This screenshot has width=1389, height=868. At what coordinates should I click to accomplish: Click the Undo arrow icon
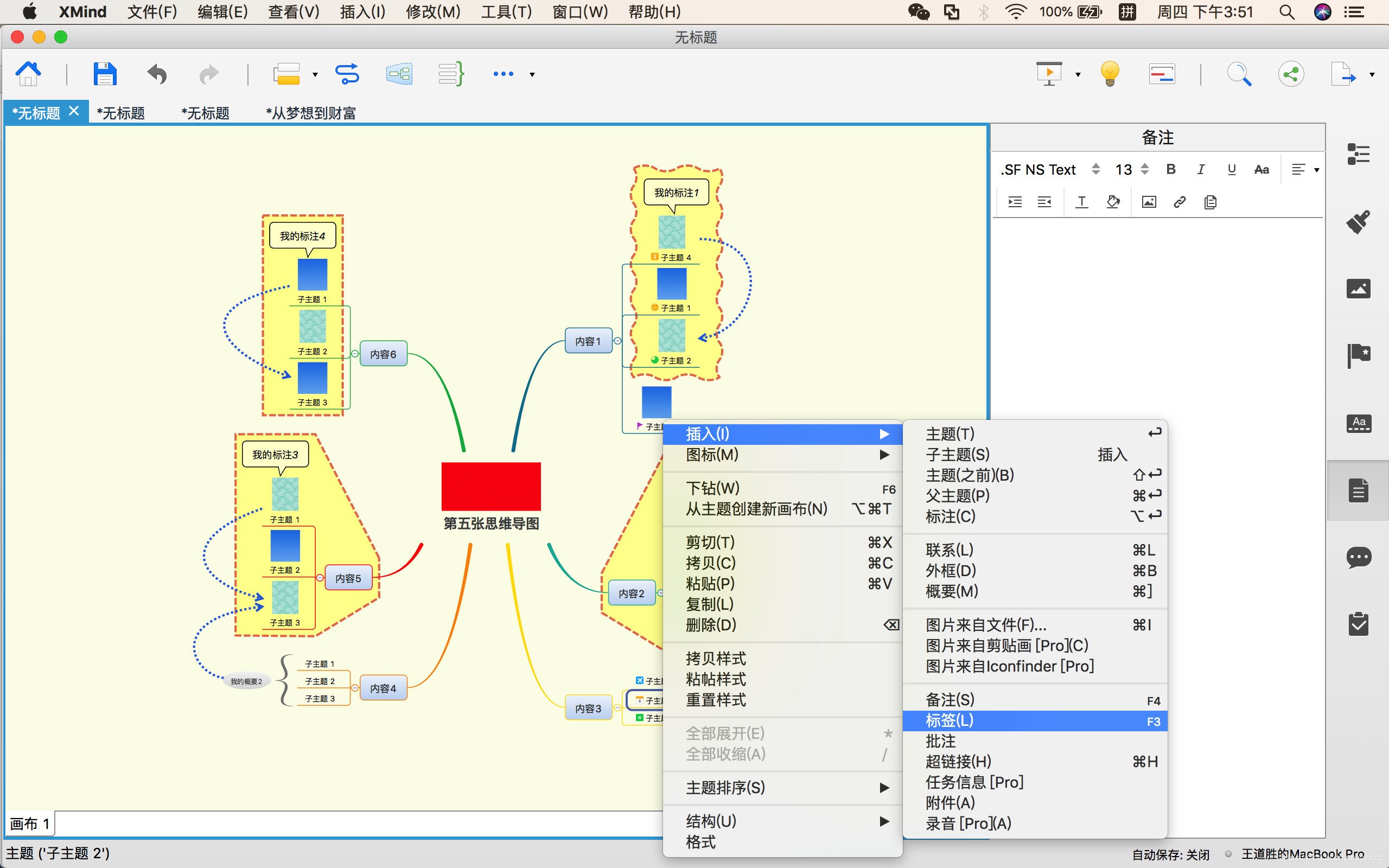[x=157, y=74]
